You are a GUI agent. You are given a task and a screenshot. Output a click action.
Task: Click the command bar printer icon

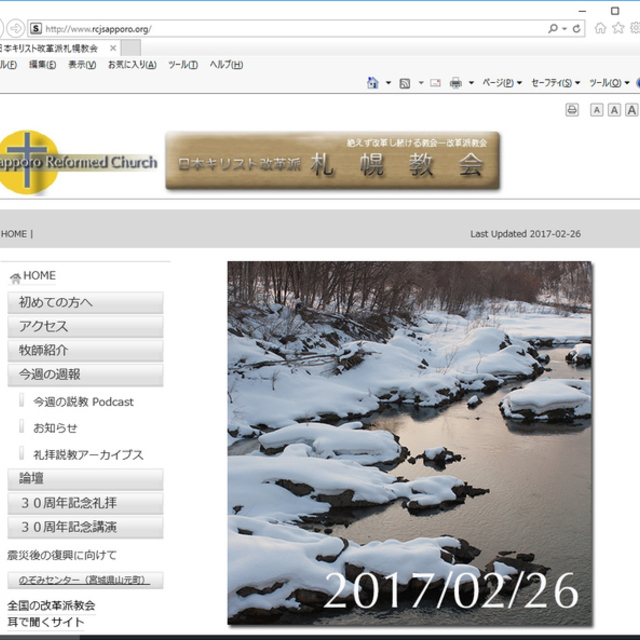click(456, 83)
